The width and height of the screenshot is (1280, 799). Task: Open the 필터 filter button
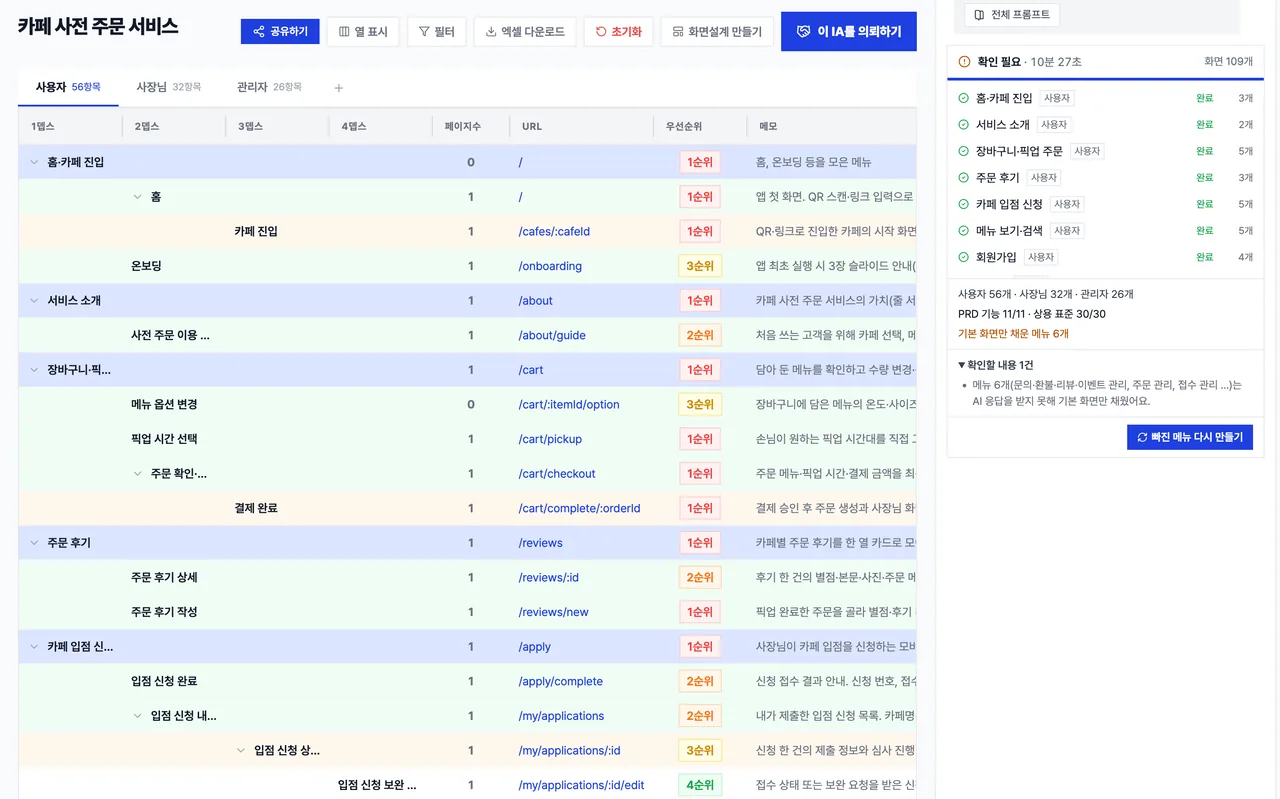point(436,32)
